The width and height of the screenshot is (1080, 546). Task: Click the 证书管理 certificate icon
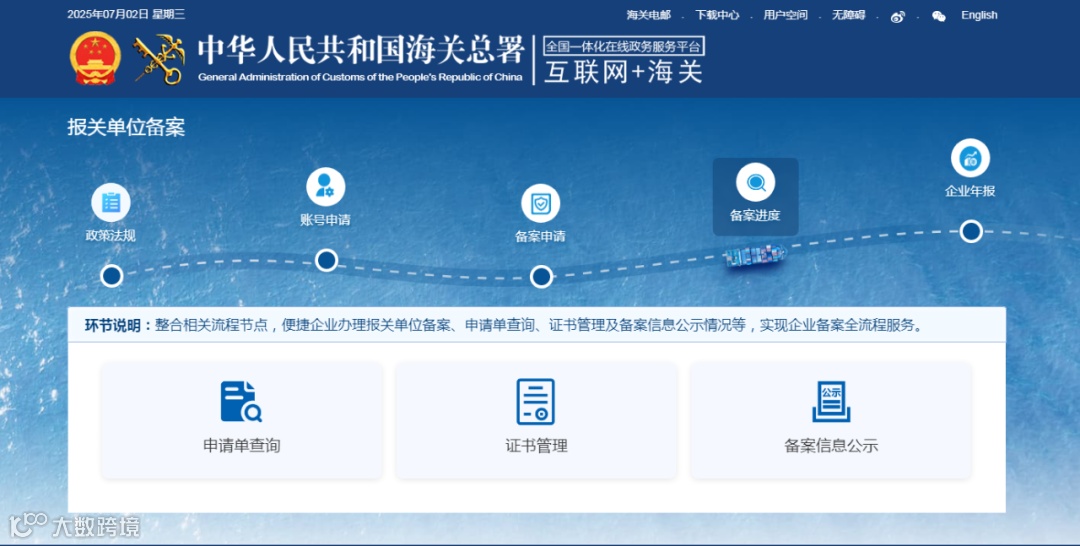tap(536, 401)
